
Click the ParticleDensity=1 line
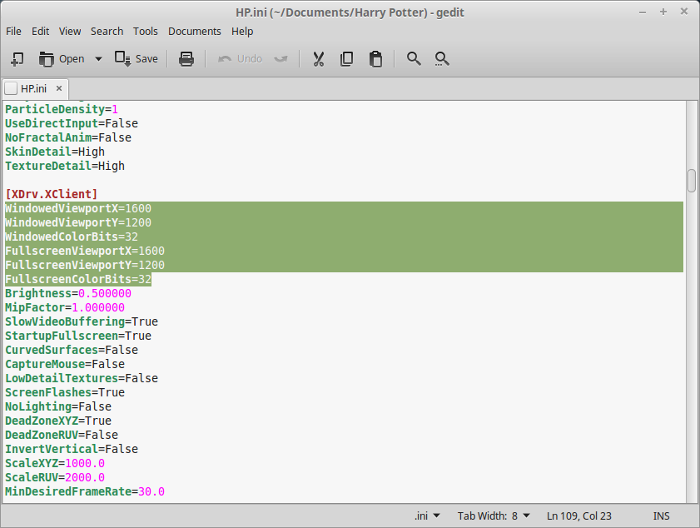point(62,109)
